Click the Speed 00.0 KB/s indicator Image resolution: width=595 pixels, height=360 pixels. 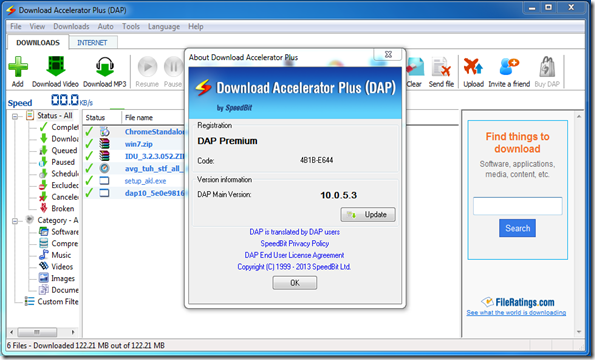(x=50, y=101)
